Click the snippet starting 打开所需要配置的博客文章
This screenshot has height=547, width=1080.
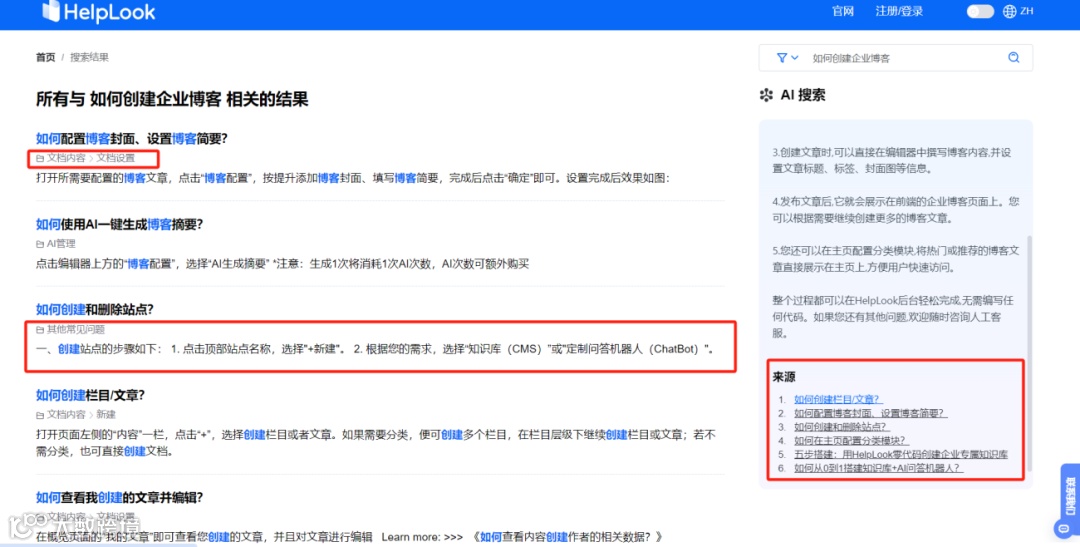tap(353, 178)
